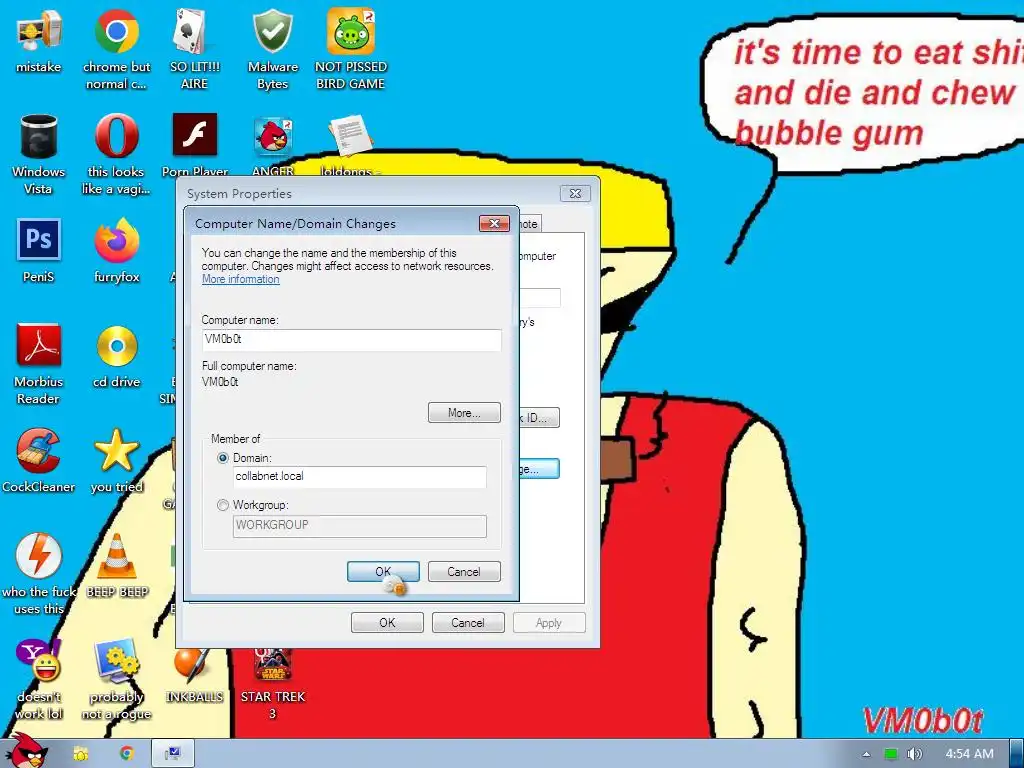Click the greyed-out Apply button in System Properties
This screenshot has height=768, width=1024.
549,622
